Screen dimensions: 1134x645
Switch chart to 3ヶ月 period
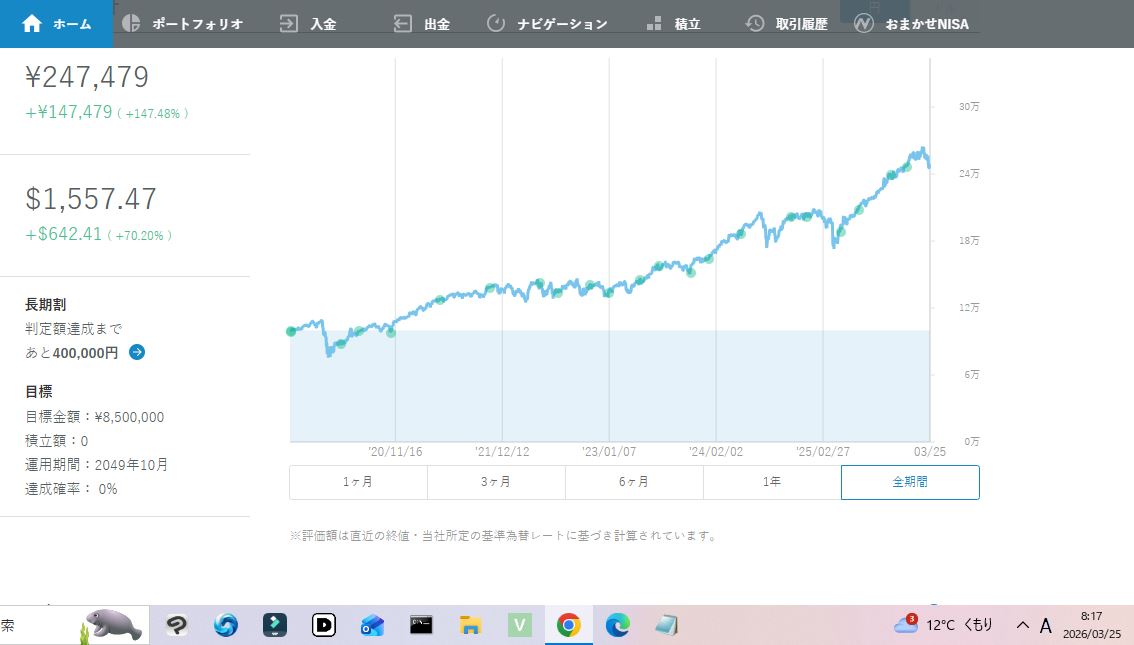click(496, 482)
